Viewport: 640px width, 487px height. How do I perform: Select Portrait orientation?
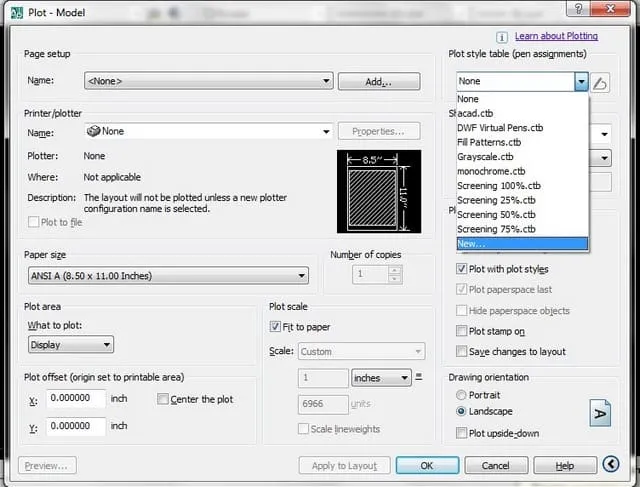pos(461,395)
